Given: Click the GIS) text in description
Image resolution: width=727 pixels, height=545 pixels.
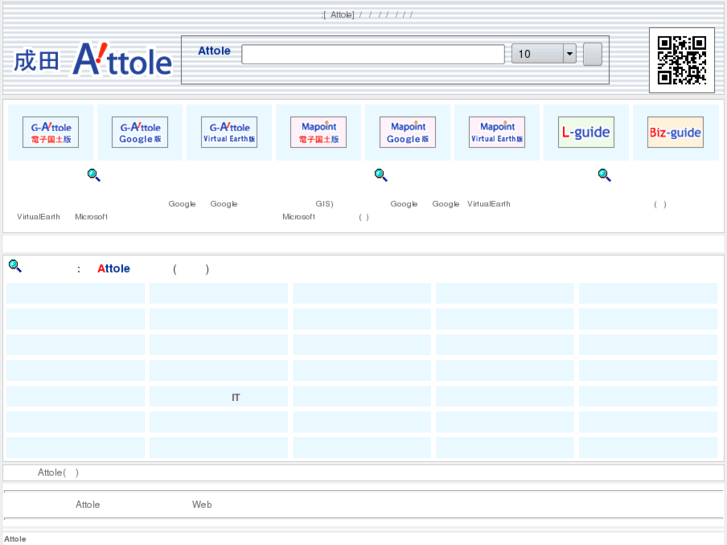Looking at the screenshot, I should [325, 204].
